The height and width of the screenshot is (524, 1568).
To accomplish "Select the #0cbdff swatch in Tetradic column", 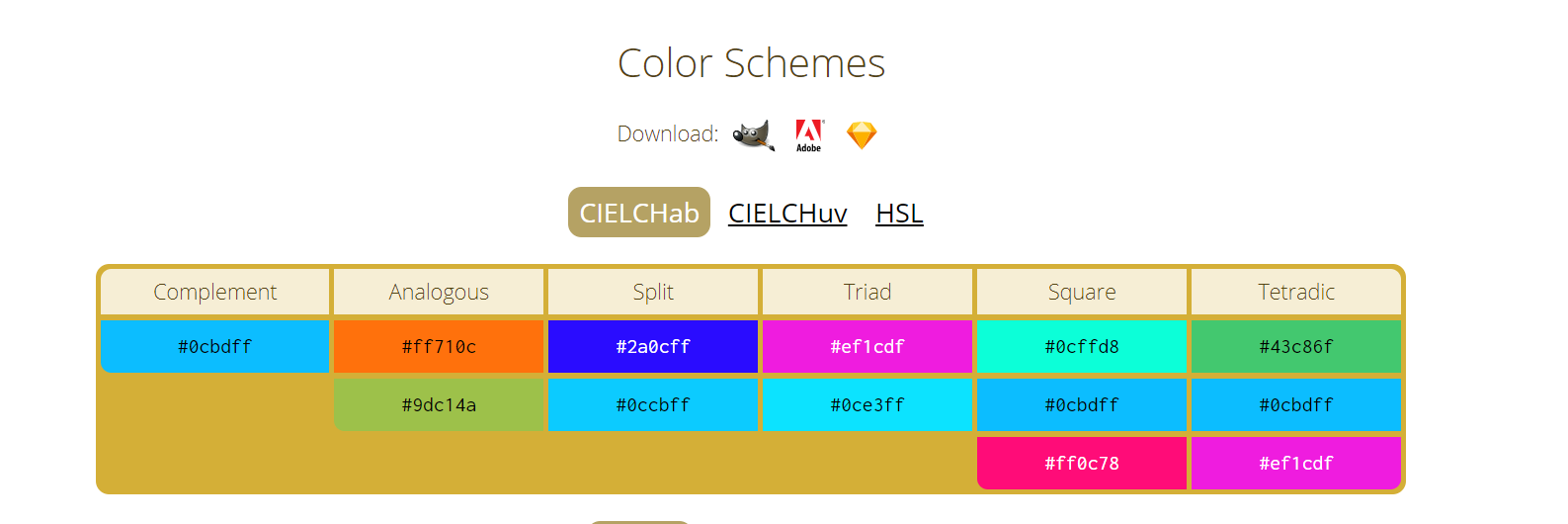I will (1296, 404).
